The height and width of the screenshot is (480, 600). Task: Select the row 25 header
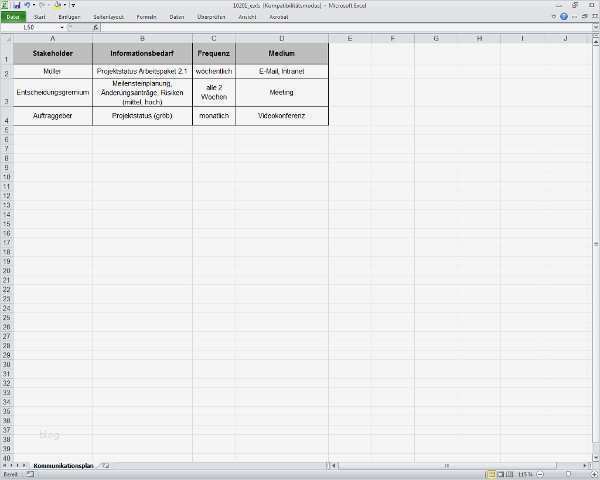click(7, 317)
